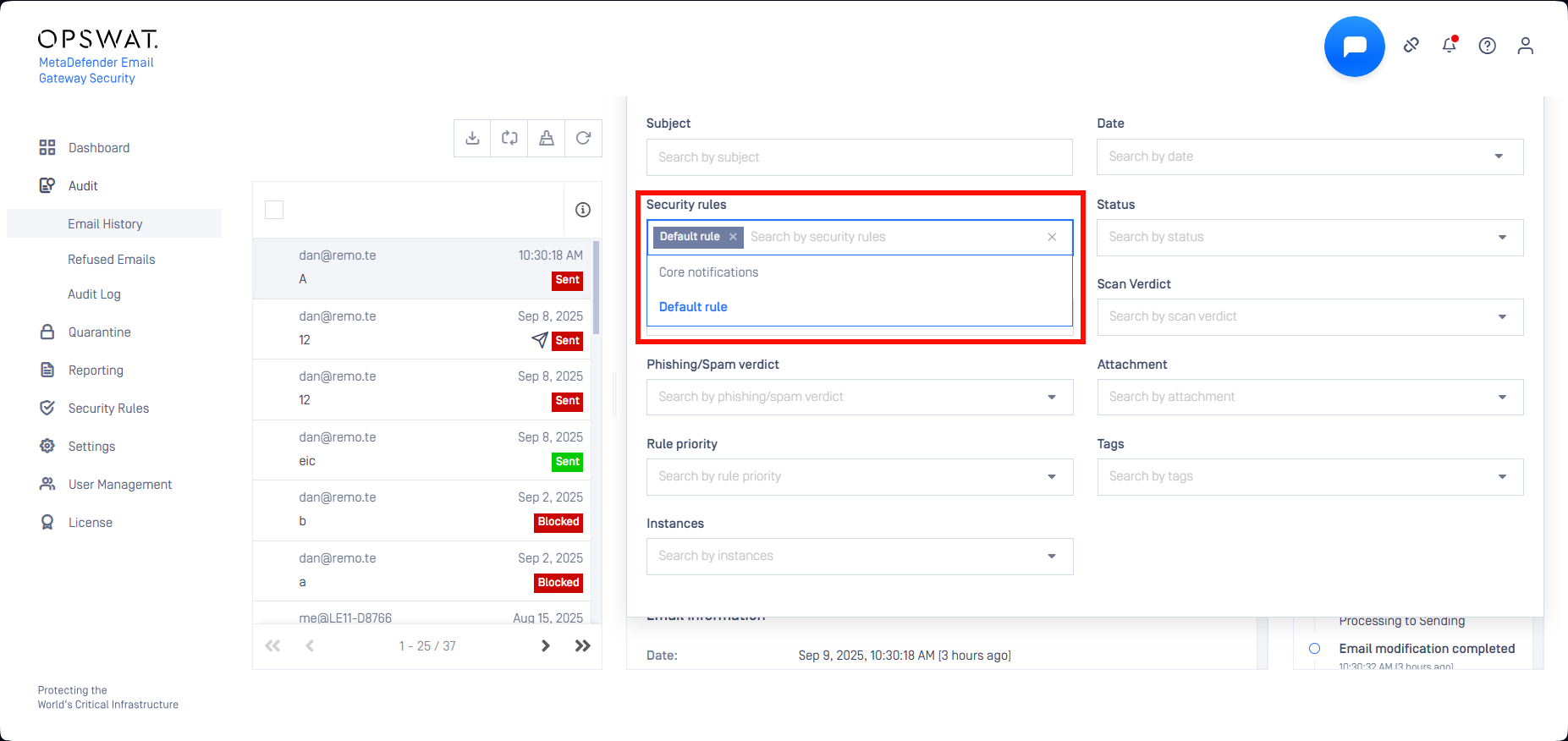The image size is (1568, 741).
Task: Remove the Default rule filter chip
Action: (x=733, y=237)
